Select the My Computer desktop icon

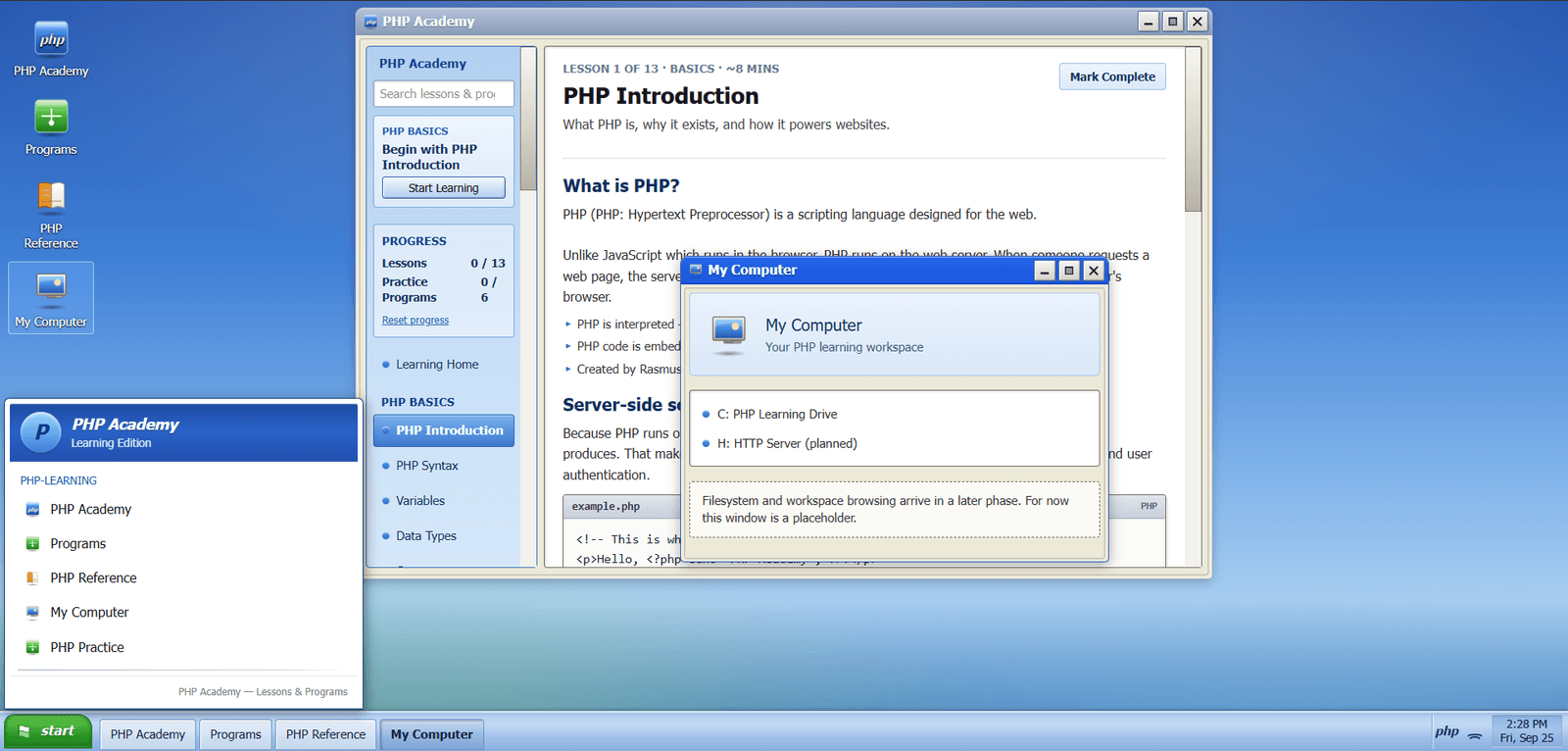click(51, 298)
